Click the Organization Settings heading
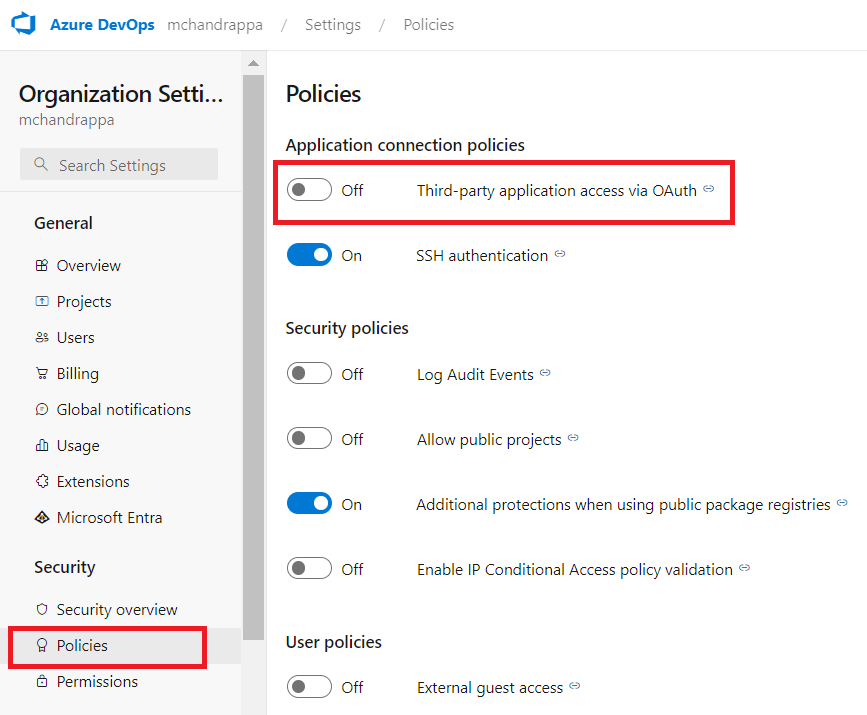Viewport: 867px width, 715px height. point(121,94)
